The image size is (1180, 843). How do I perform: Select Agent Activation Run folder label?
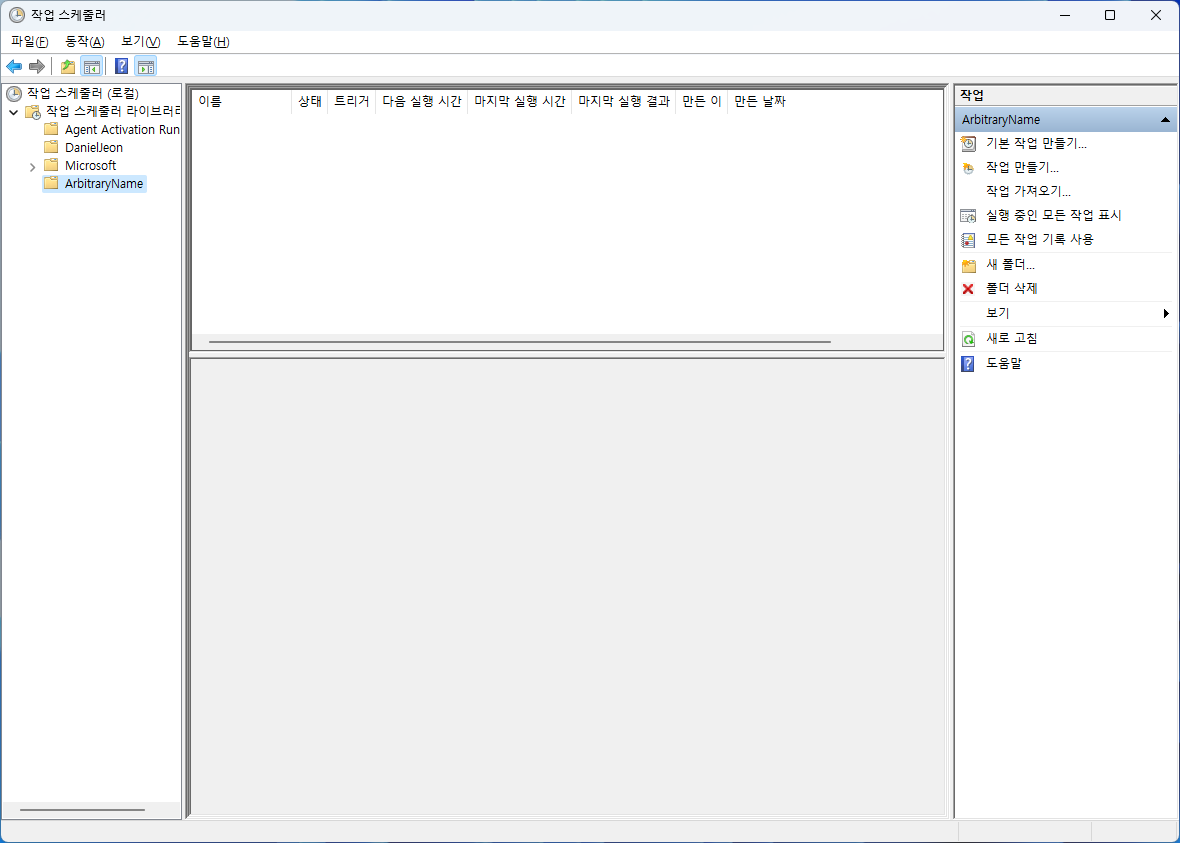122,129
